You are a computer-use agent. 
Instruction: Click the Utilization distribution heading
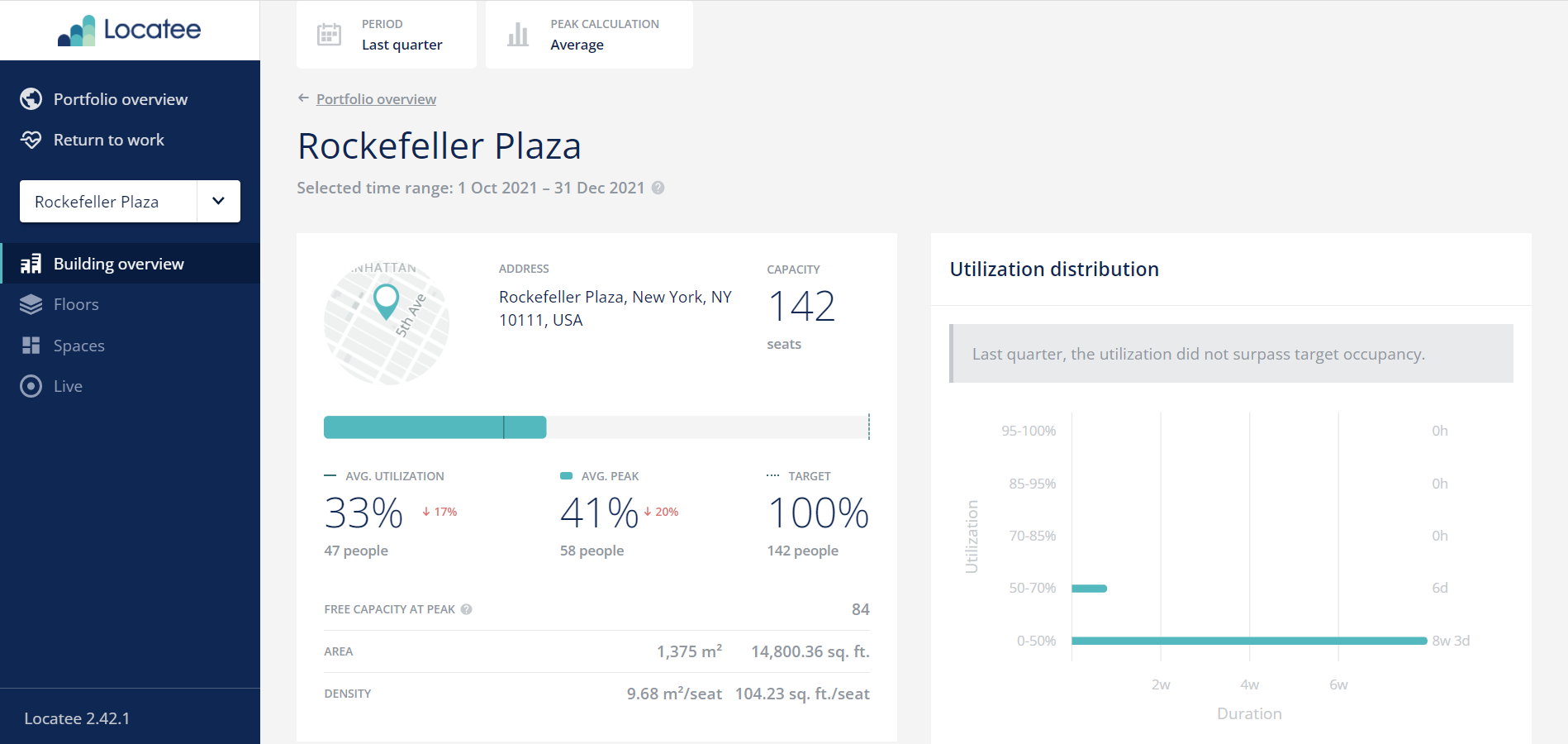click(x=1054, y=269)
